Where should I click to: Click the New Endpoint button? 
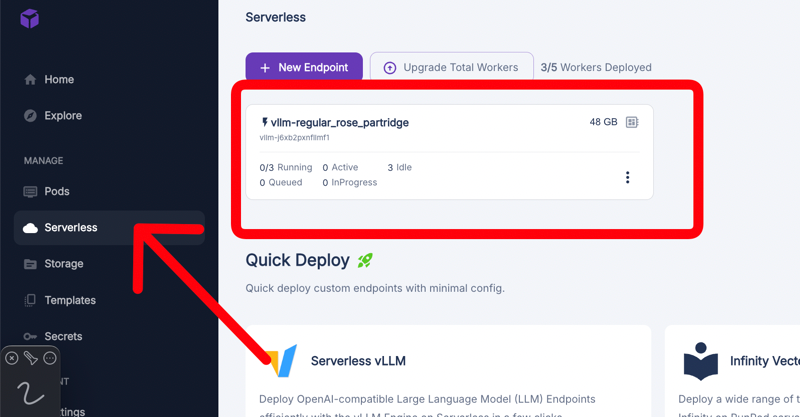(x=304, y=67)
